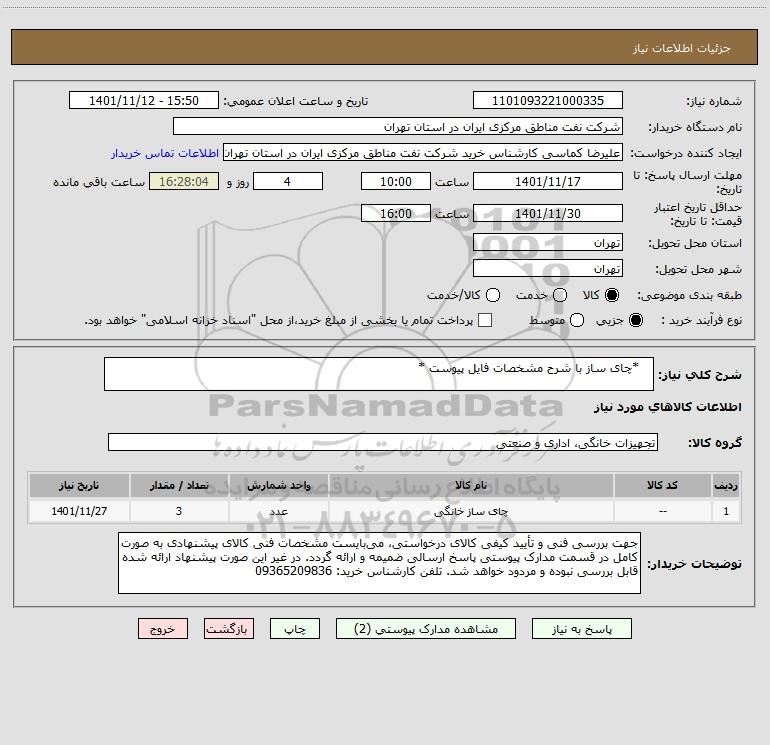Open the اطلاعات تماس خریدار link
This screenshot has width=770, height=745.
coord(165,153)
